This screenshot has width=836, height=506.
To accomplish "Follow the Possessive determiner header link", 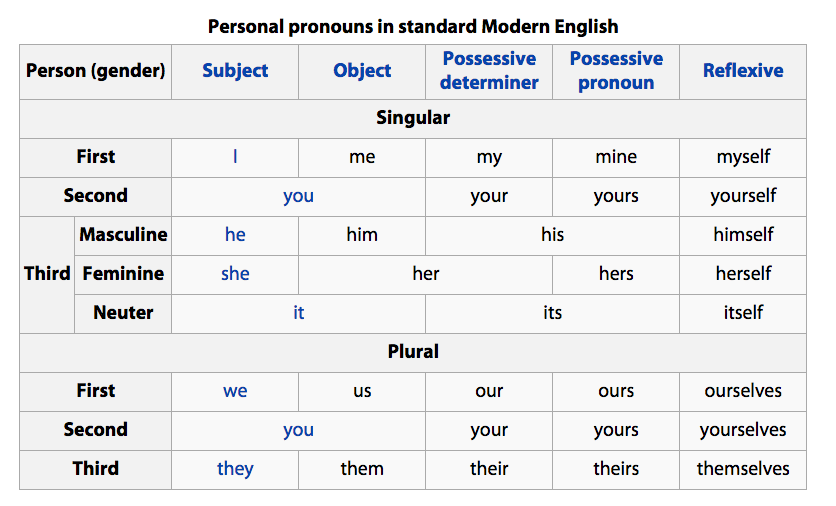I will click(489, 71).
